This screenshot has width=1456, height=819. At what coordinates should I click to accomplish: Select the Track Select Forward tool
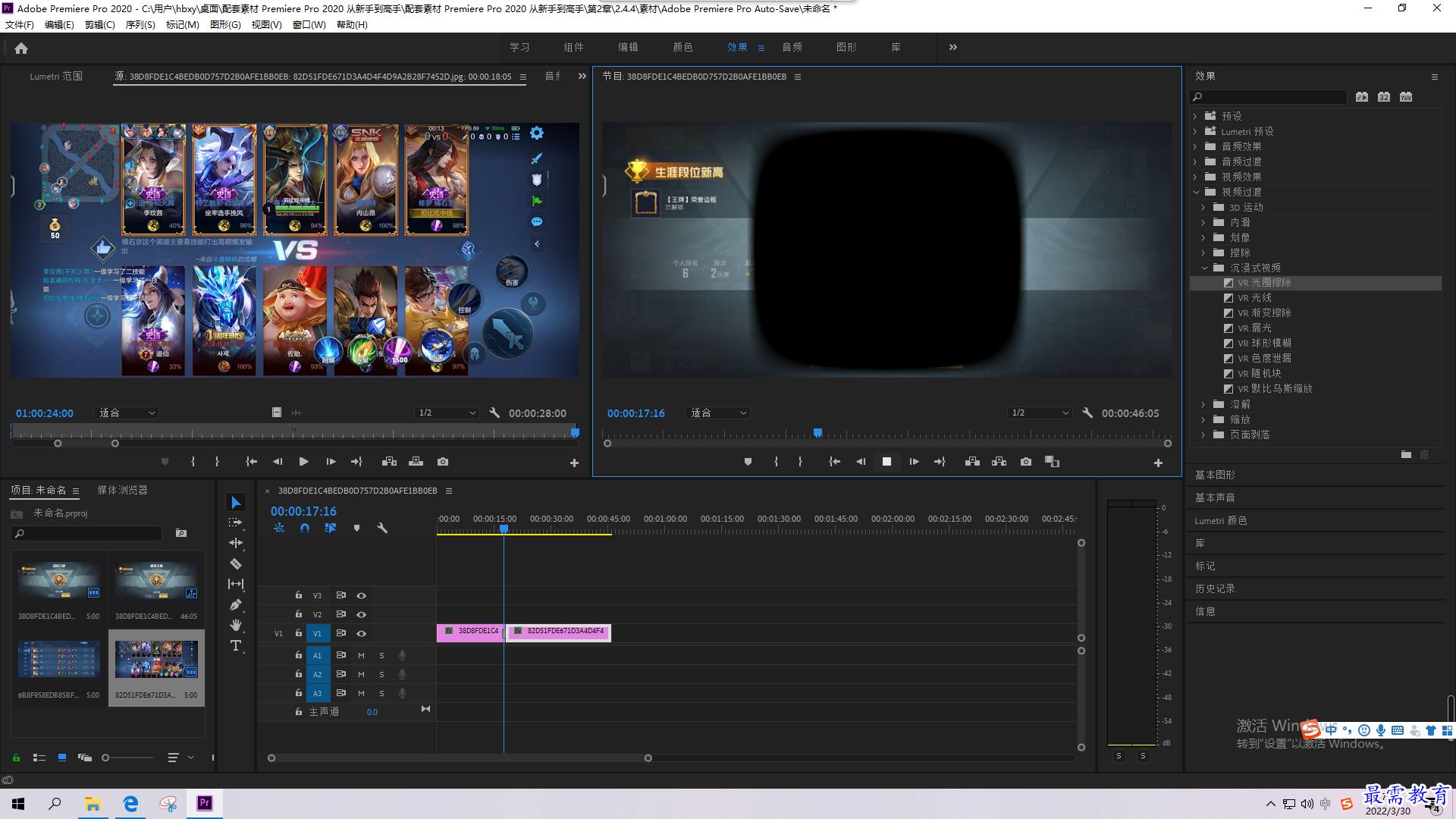[236, 522]
